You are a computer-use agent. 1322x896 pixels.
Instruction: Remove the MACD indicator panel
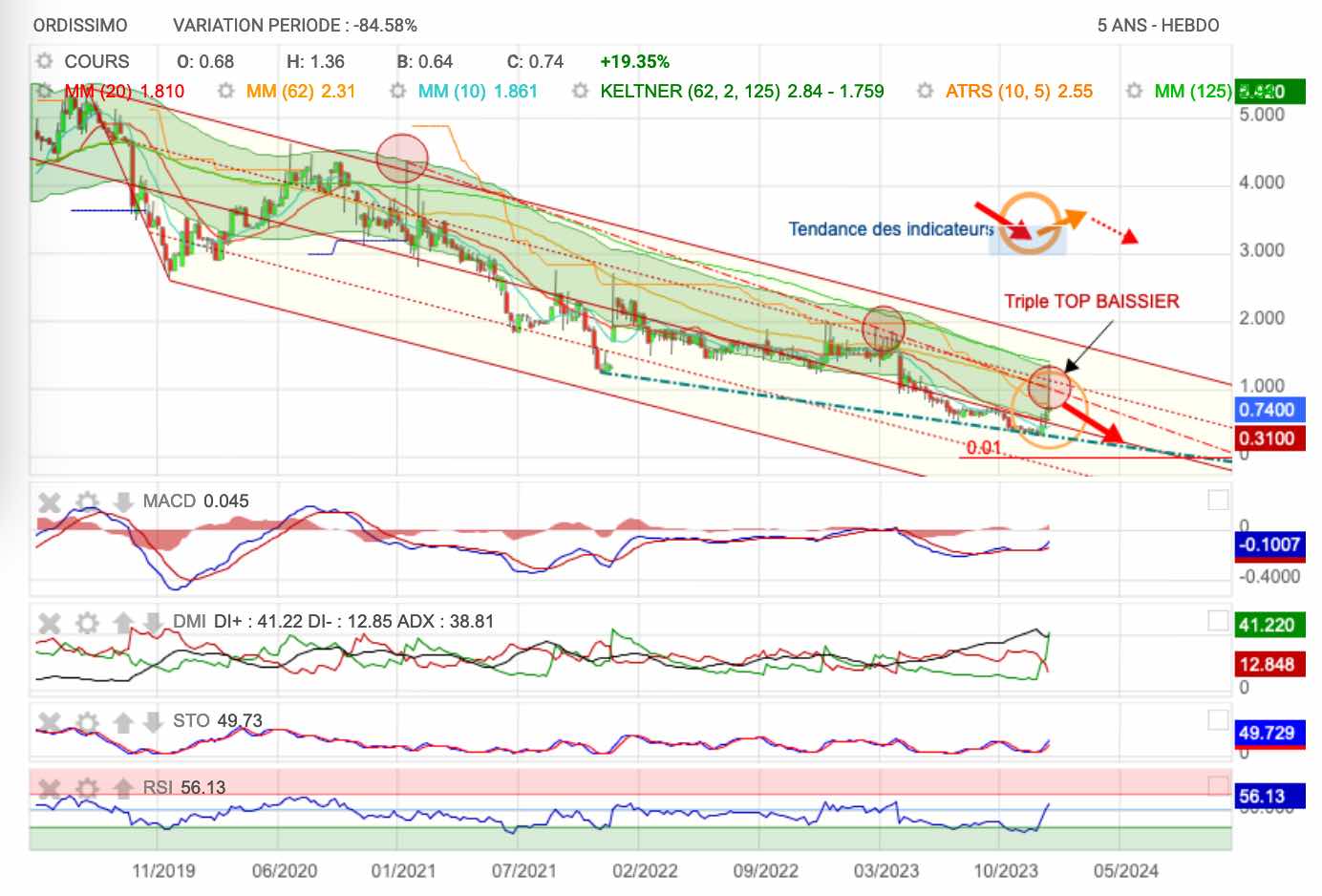click(50, 501)
